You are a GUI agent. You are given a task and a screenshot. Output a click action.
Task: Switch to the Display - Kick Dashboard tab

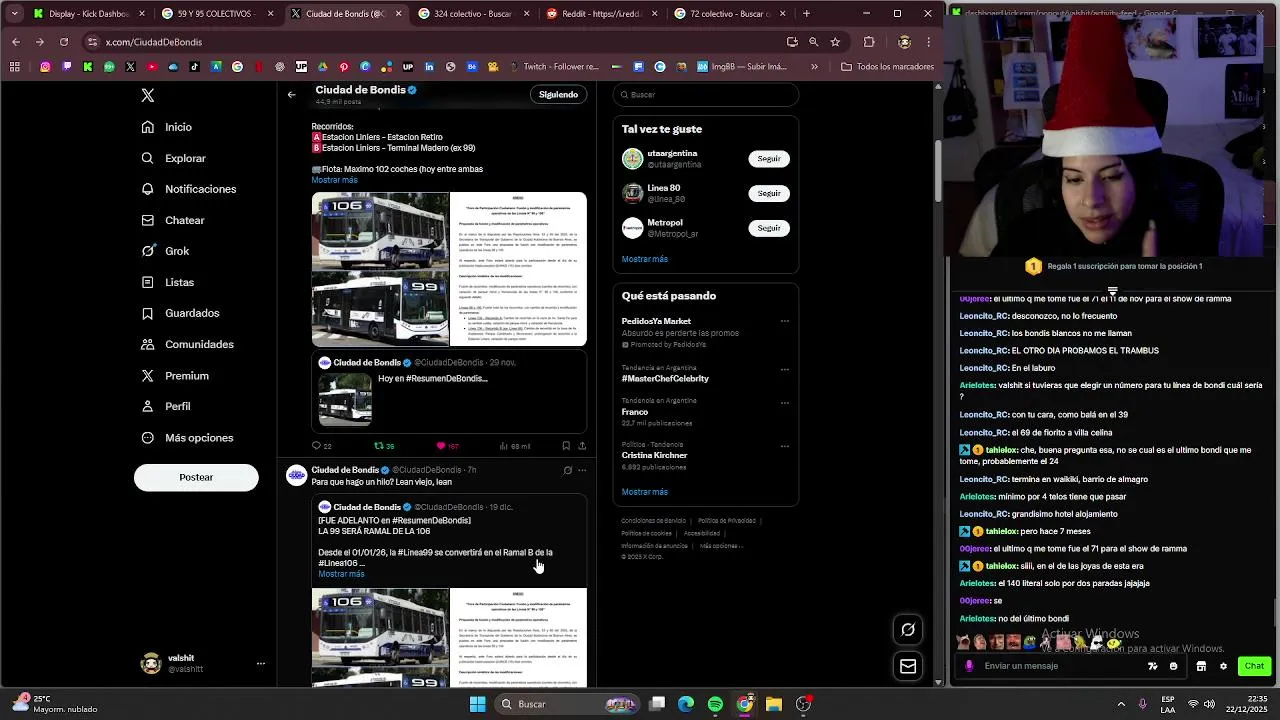(90, 14)
